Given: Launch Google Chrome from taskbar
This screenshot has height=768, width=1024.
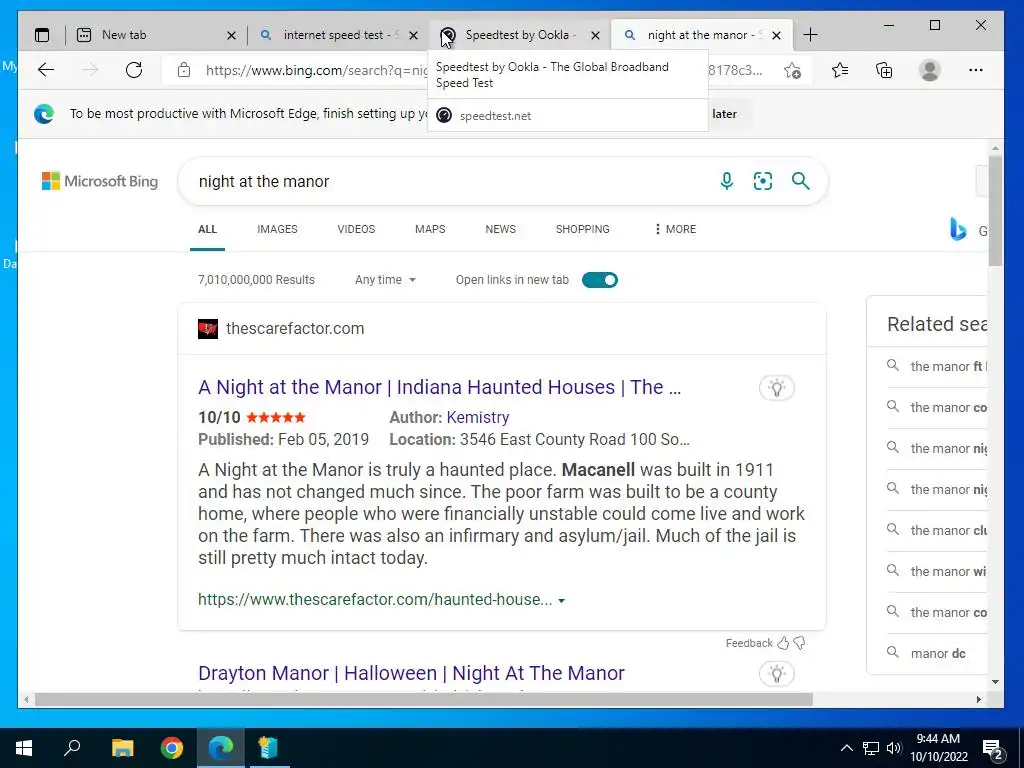Looking at the screenshot, I should point(172,748).
